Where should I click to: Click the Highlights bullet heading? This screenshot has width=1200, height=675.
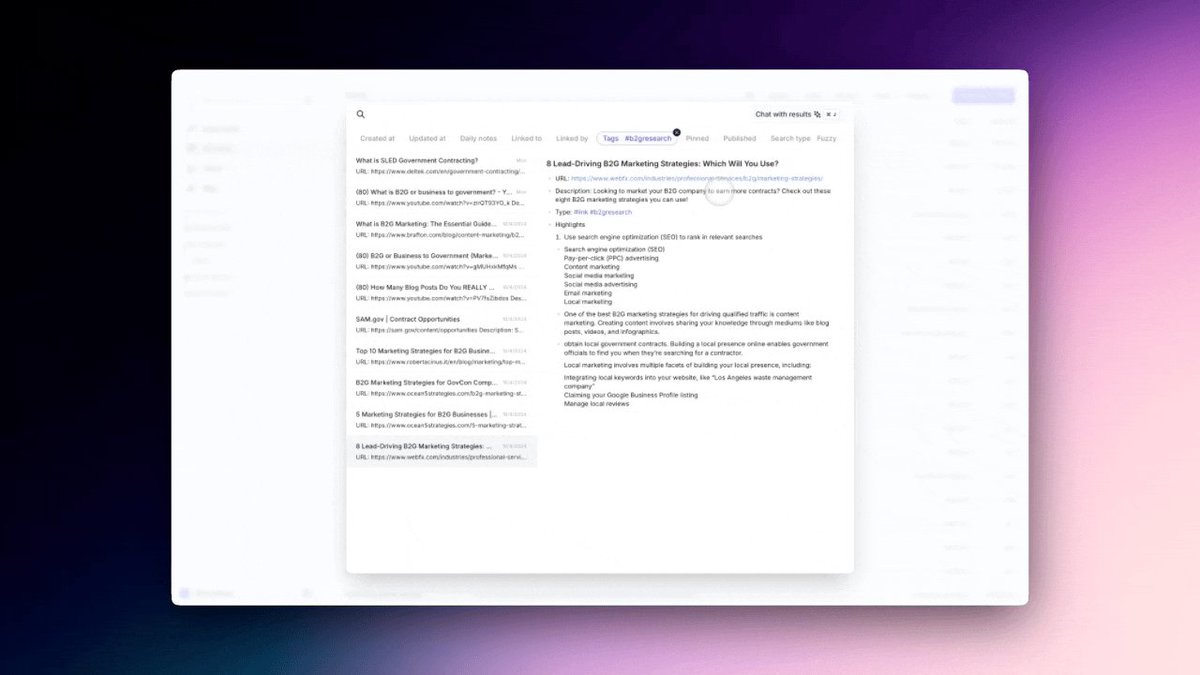pyautogui.click(x=570, y=225)
